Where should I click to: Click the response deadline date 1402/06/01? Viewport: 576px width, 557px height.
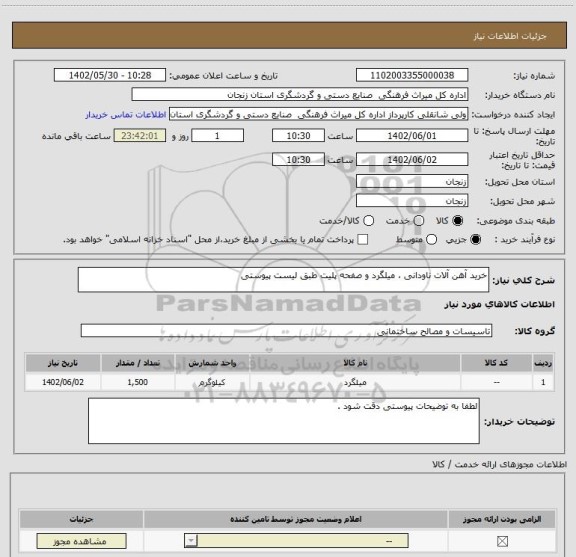pyautogui.click(x=412, y=136)
